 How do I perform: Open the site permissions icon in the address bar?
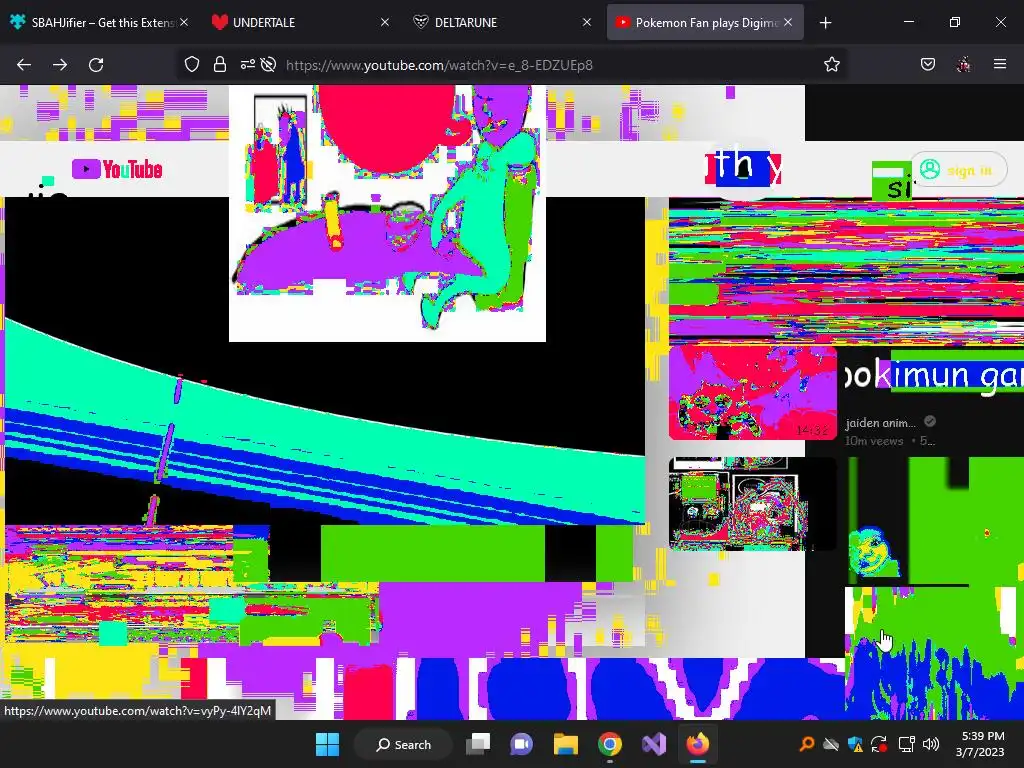pyautogui.click(x=248, y=65)
